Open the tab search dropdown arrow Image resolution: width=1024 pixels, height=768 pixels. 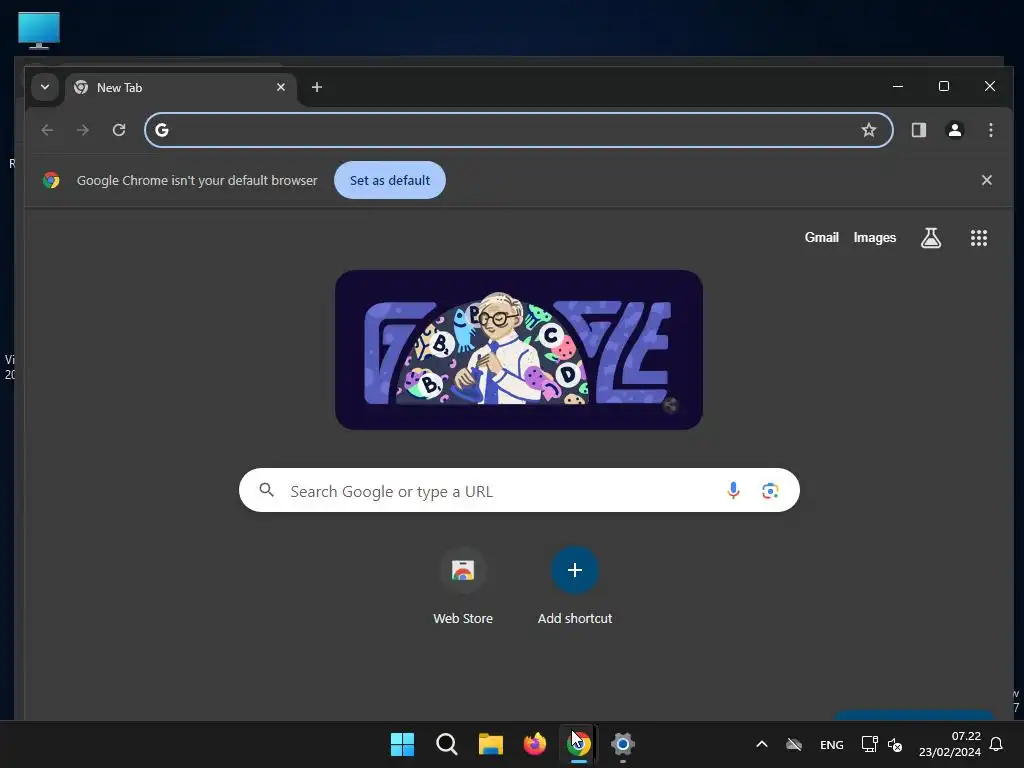(44, 87)
